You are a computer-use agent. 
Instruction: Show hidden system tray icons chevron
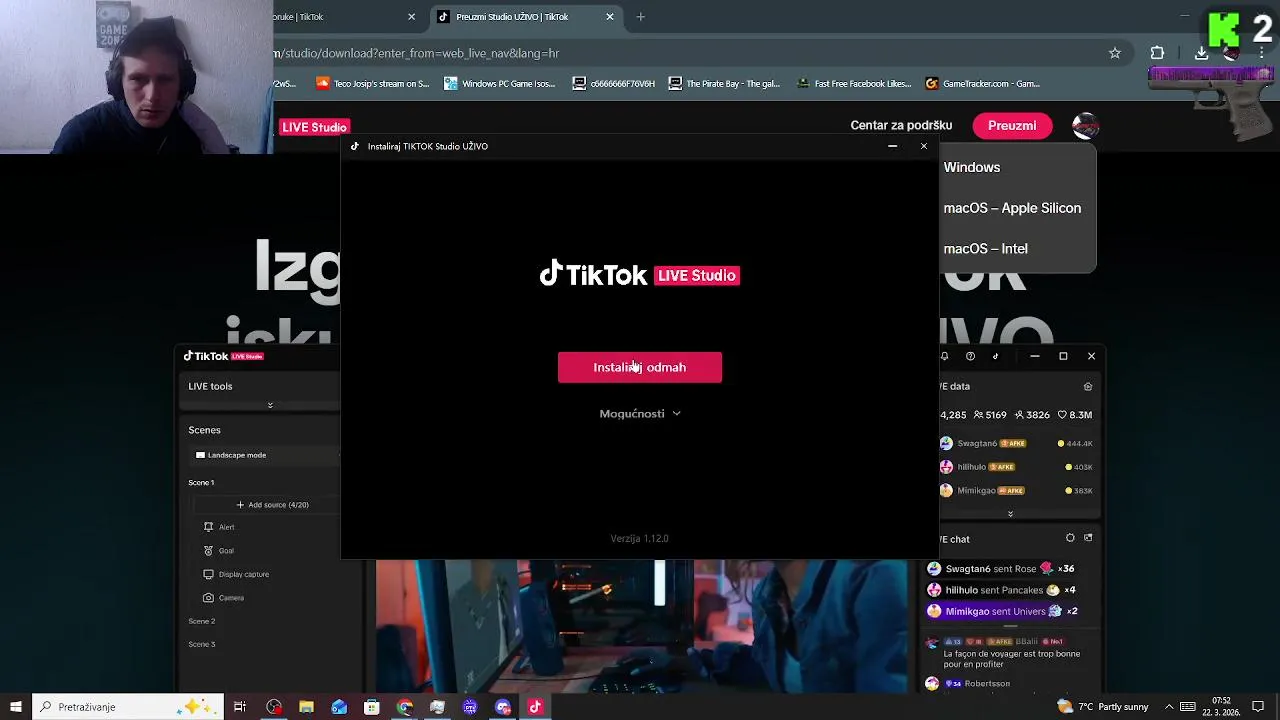coord(1168,707)
